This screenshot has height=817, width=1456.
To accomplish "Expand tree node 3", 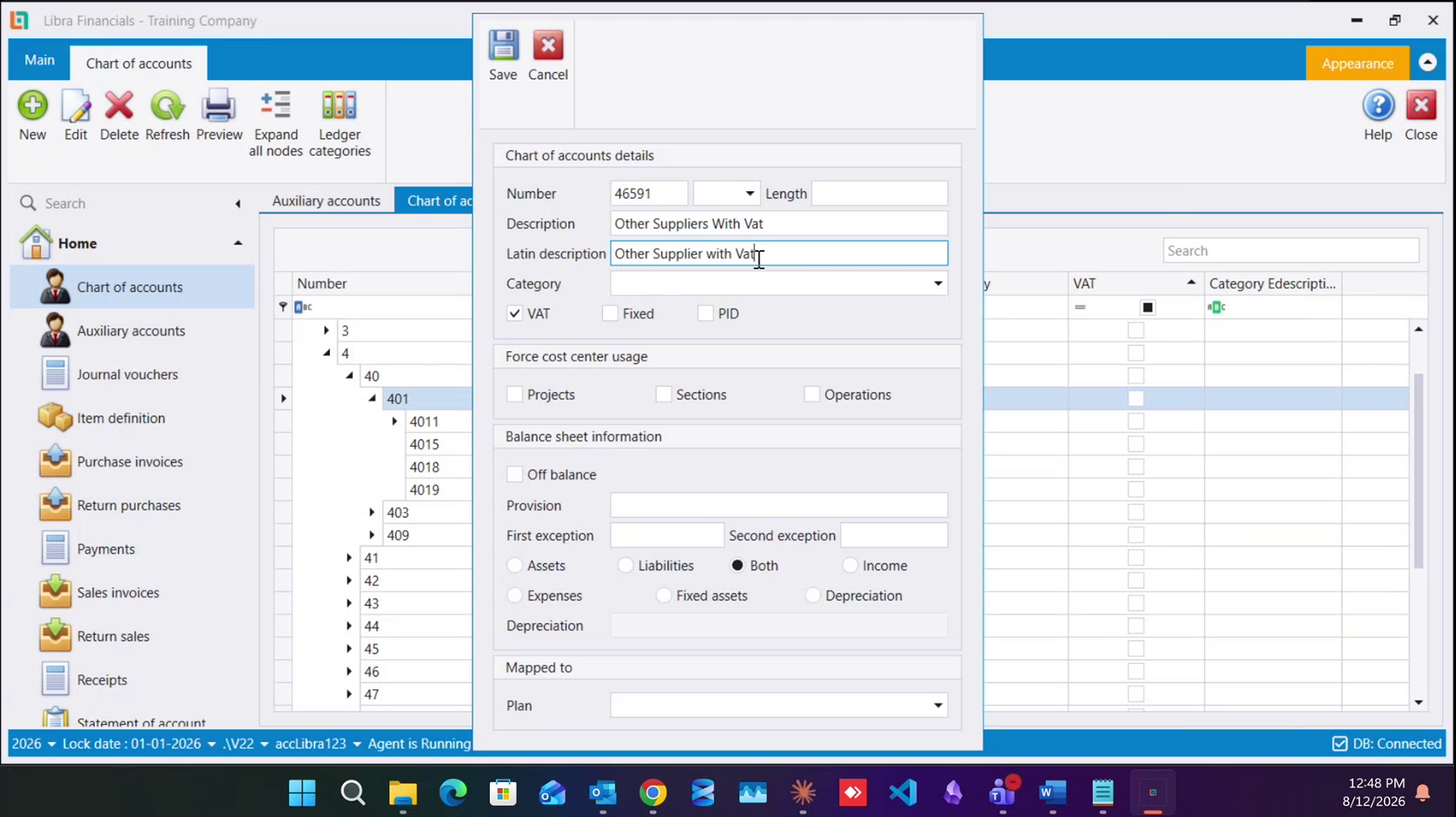I will [326, 331].
